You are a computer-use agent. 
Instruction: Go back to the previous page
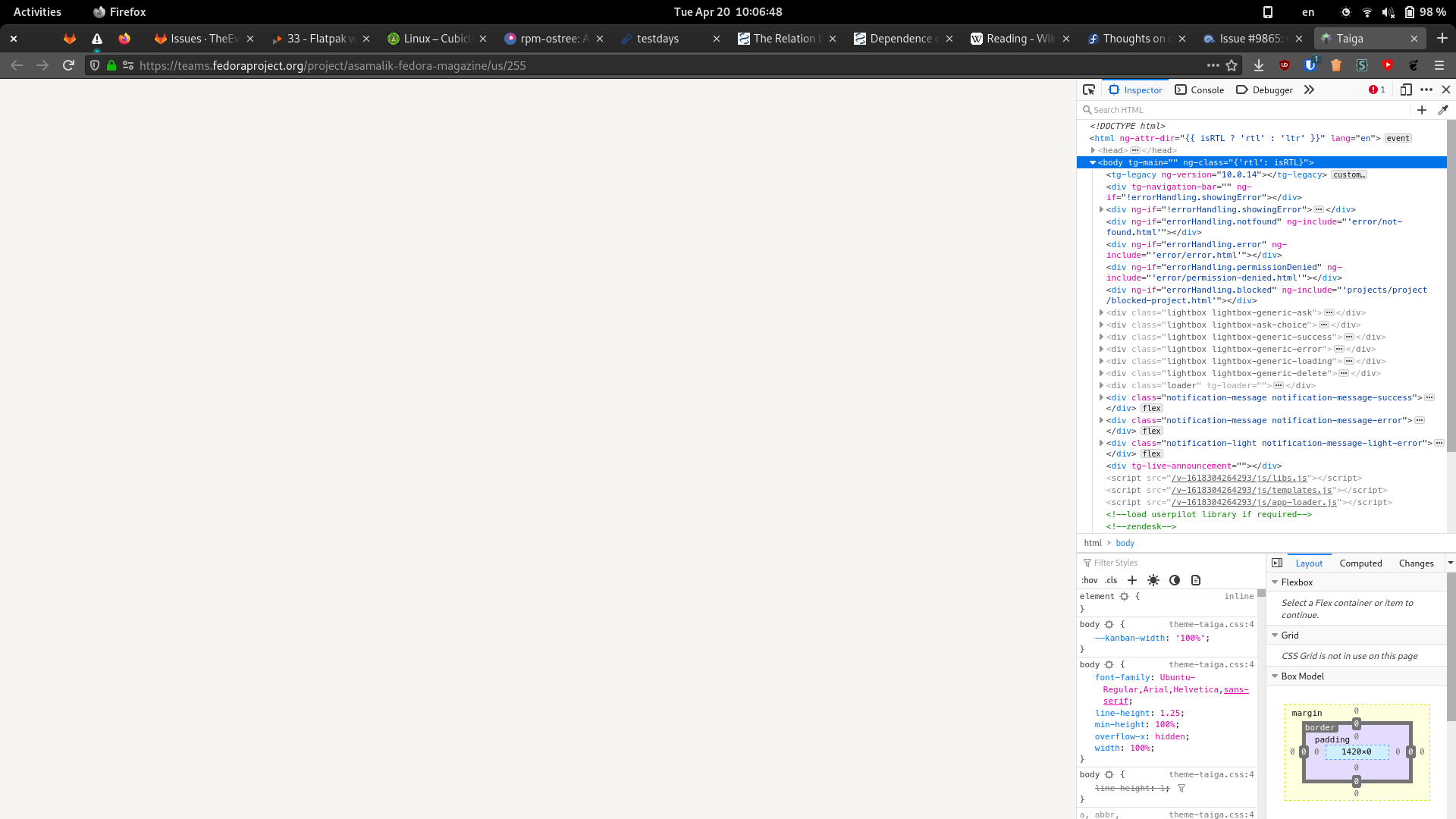17,65
